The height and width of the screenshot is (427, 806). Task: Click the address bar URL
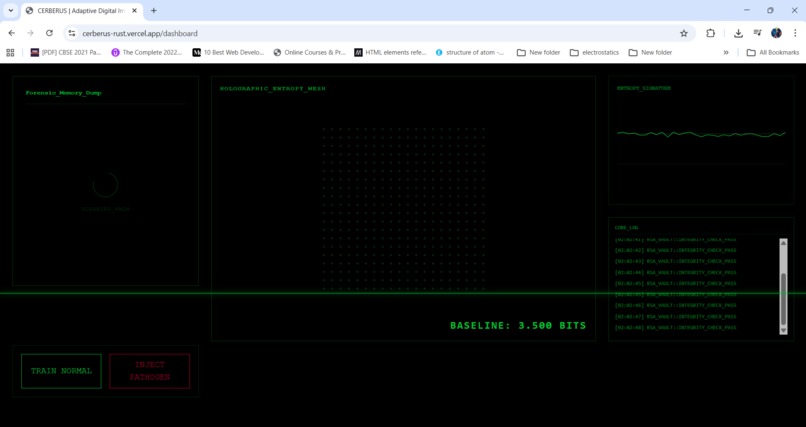pos(140,33)
